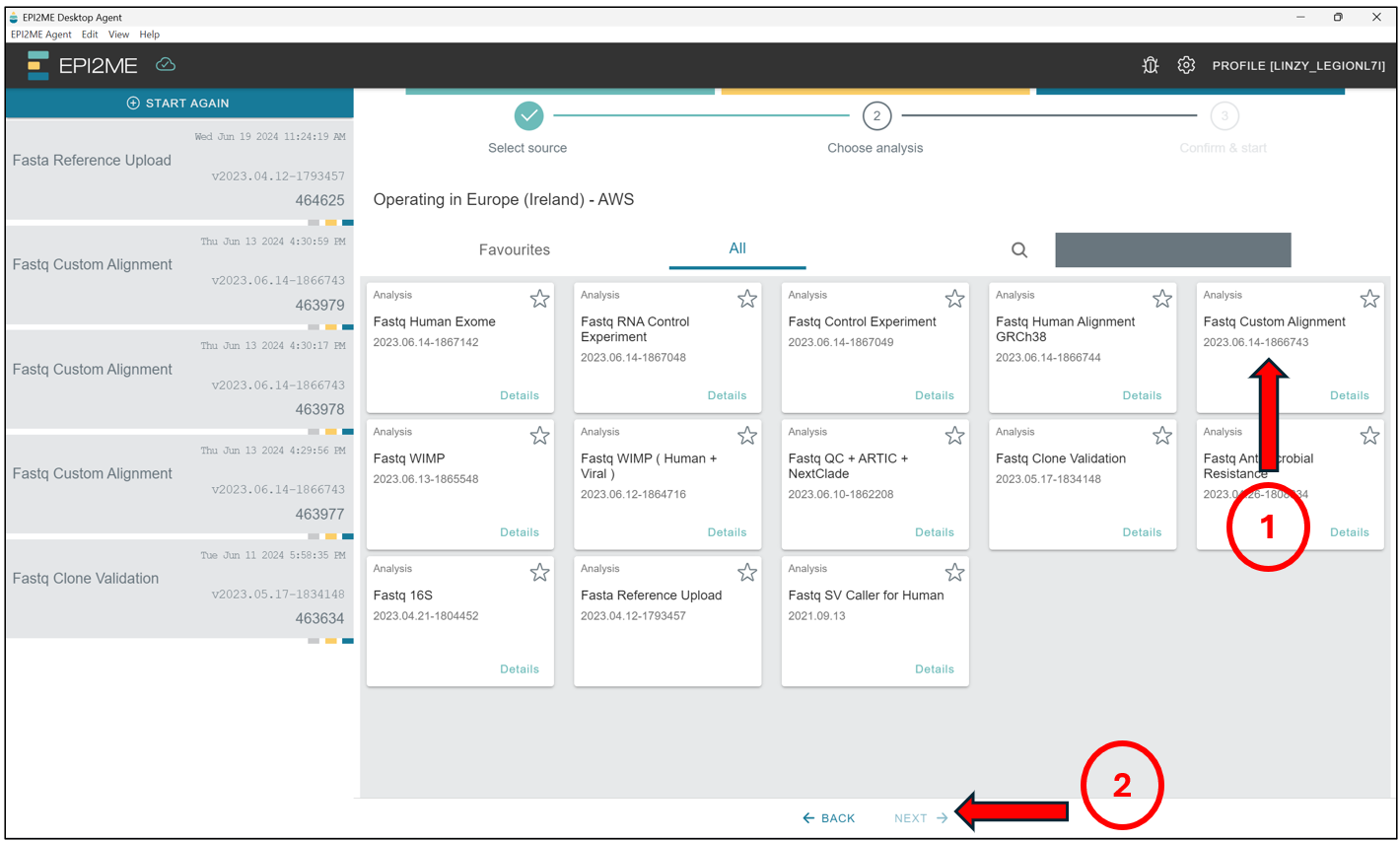Star the Fastq Control Experiment card
This screenshot has width=1400, height=841.
(954, 299)
